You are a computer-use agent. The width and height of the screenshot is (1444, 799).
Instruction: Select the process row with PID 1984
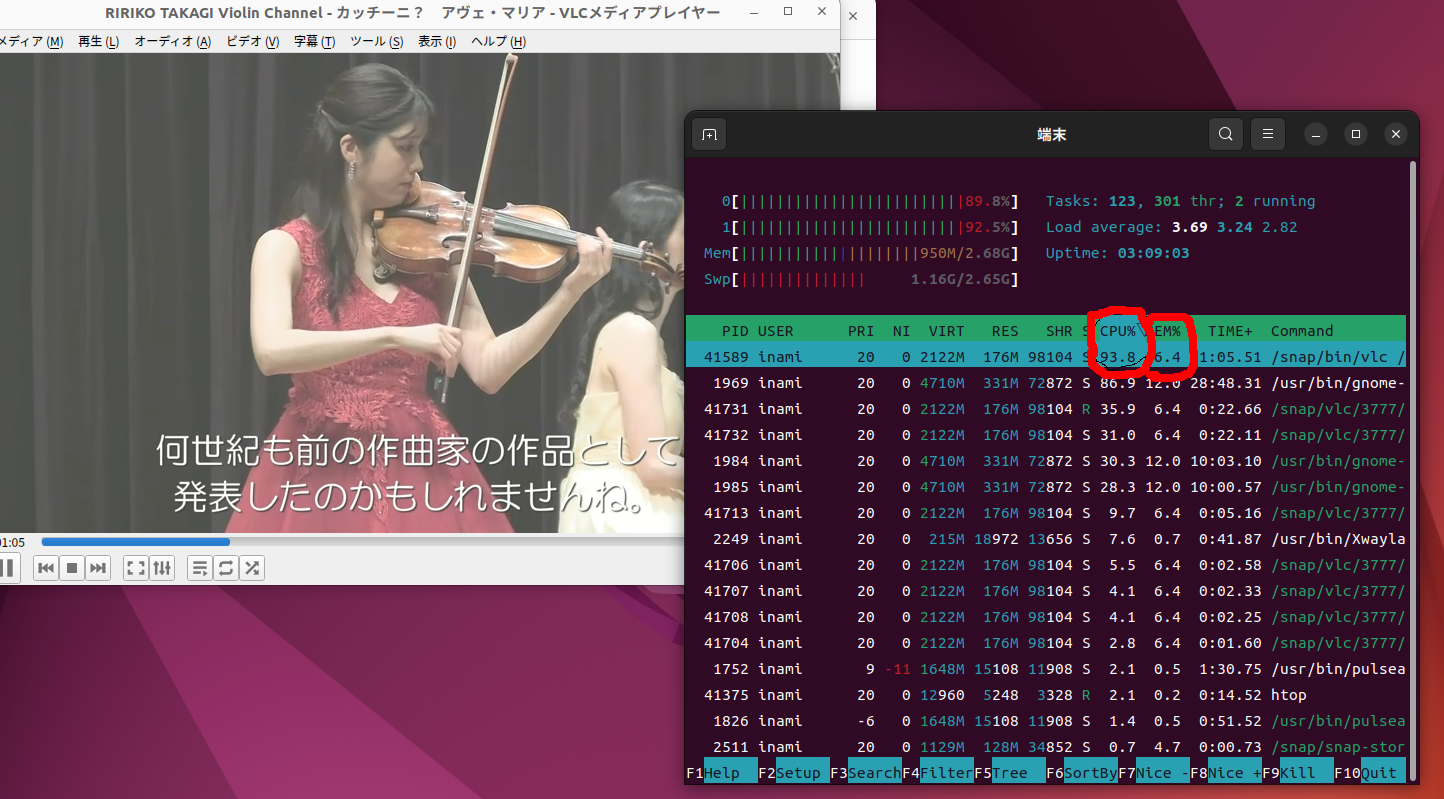point(1046,461)
